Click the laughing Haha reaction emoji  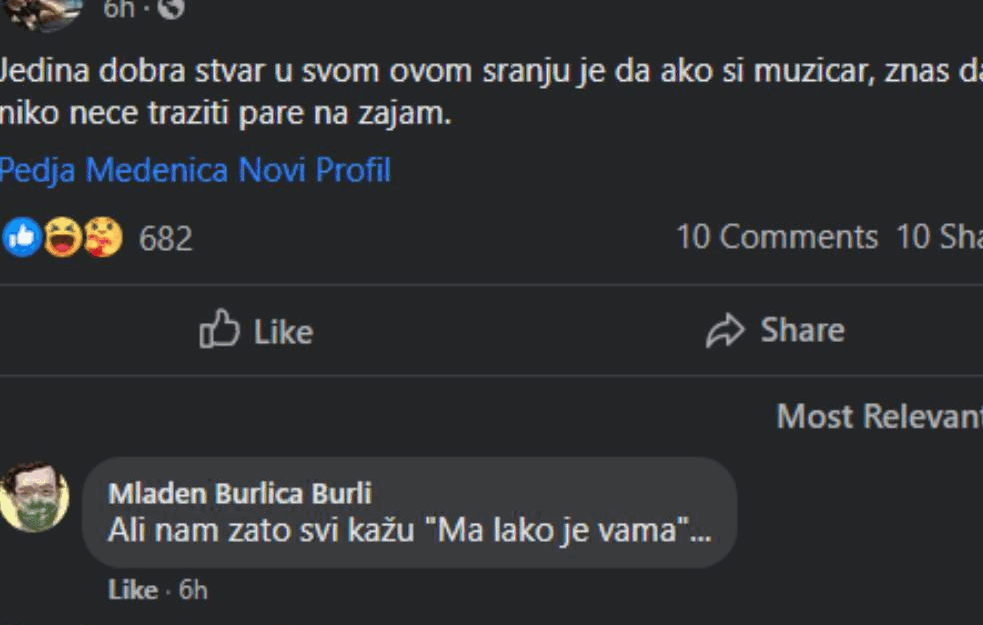(62, 237)
